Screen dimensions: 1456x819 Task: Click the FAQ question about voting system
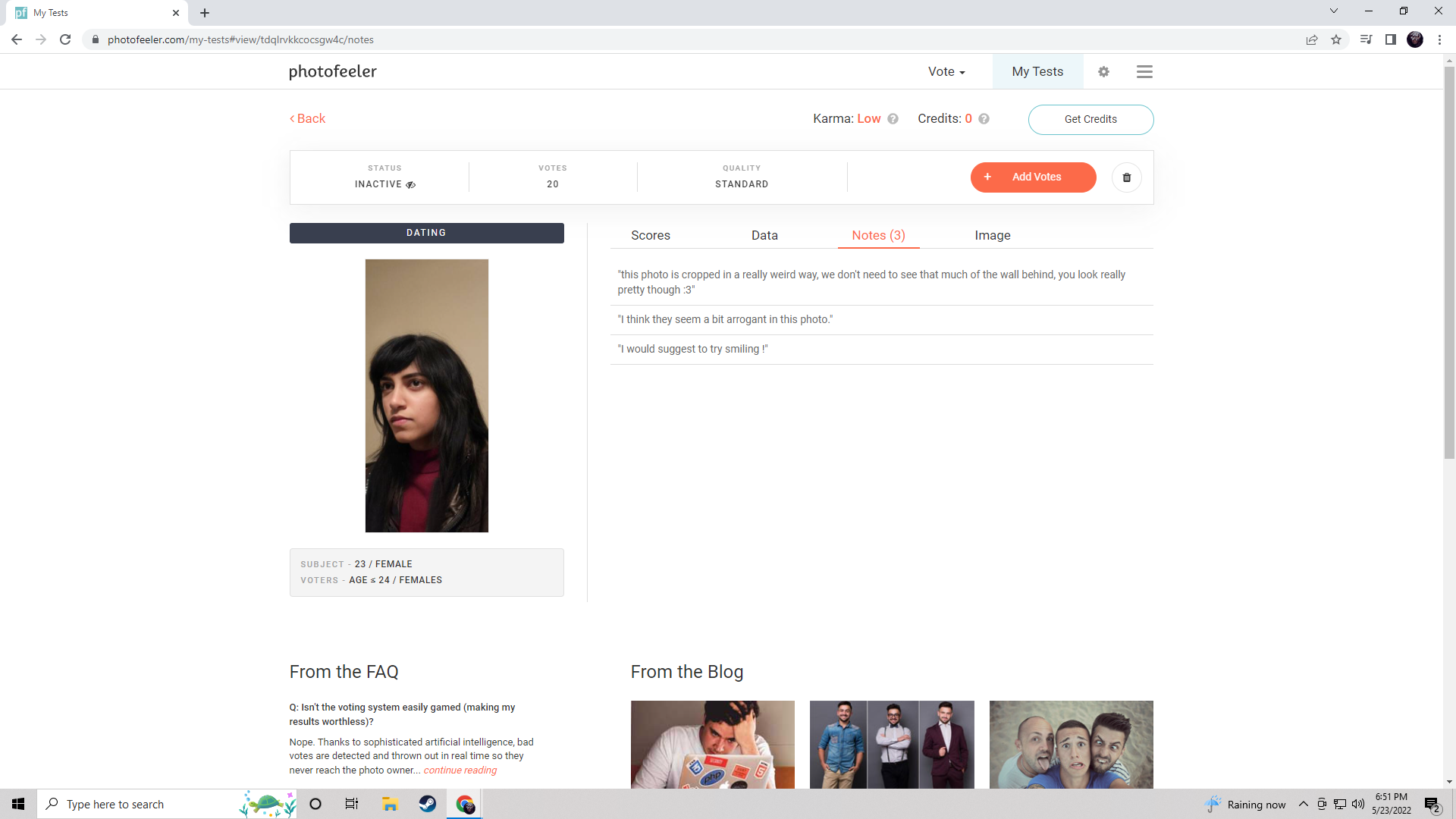402,714
